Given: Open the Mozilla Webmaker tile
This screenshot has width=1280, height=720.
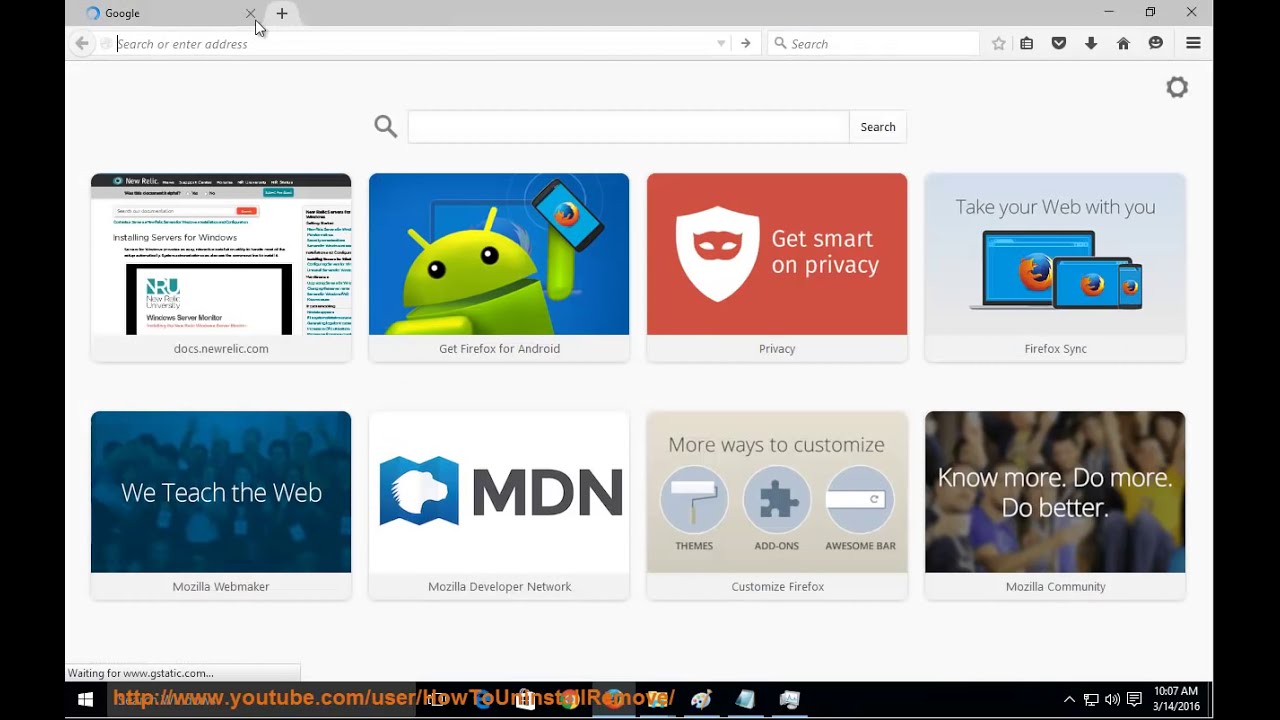Looking at the screenshot, I should pyautogui.click(x=221, y=504).
